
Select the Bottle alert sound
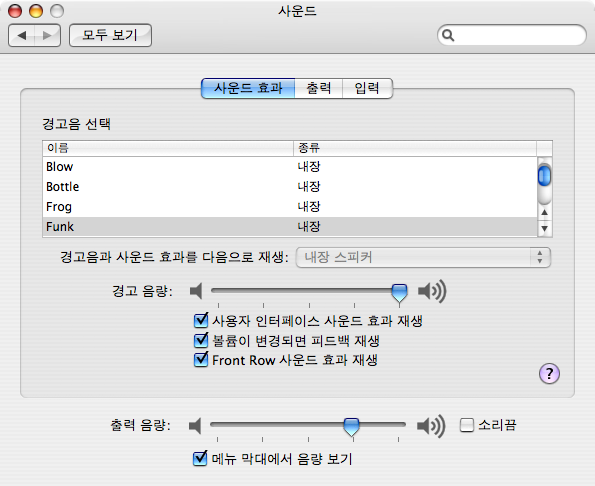[290, 187]
